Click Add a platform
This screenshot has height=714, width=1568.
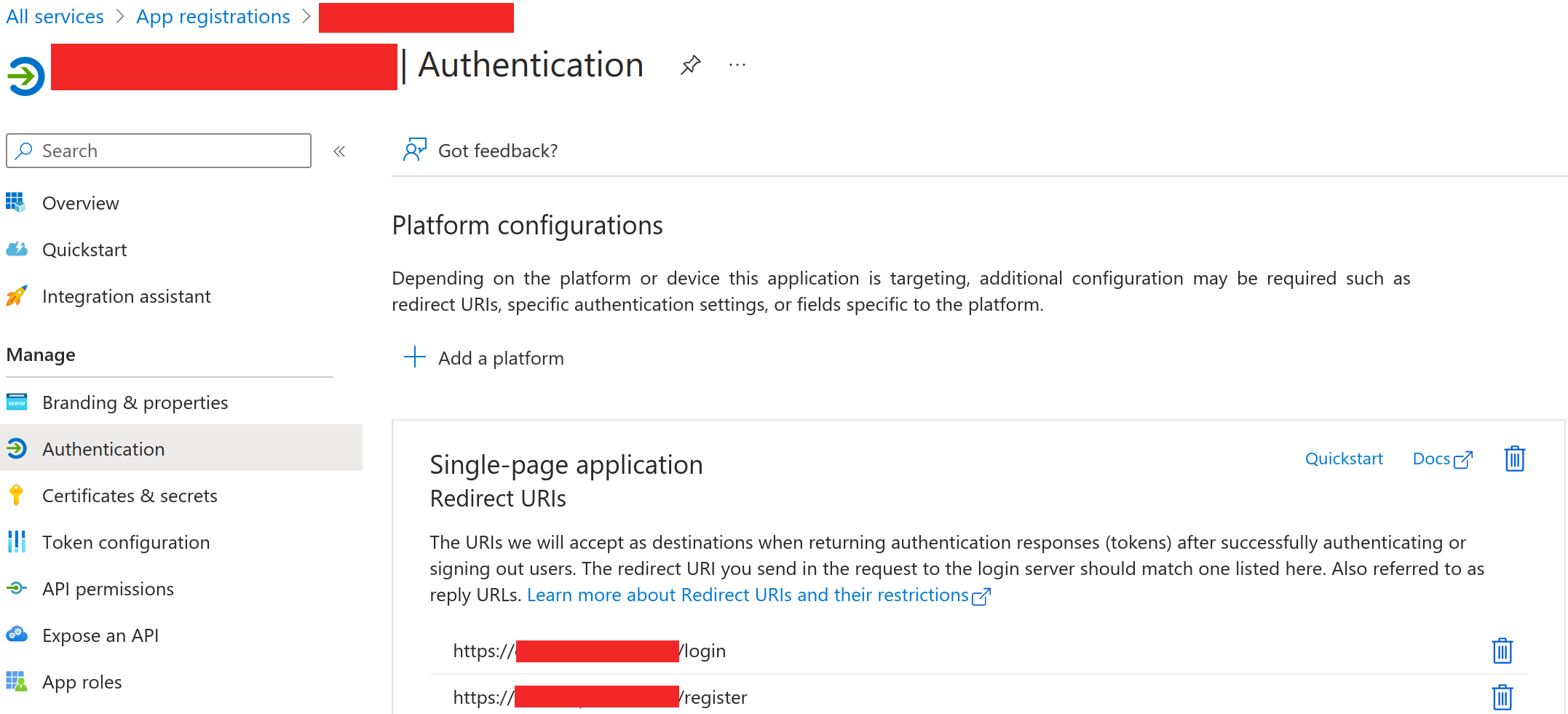pos(484,357)
